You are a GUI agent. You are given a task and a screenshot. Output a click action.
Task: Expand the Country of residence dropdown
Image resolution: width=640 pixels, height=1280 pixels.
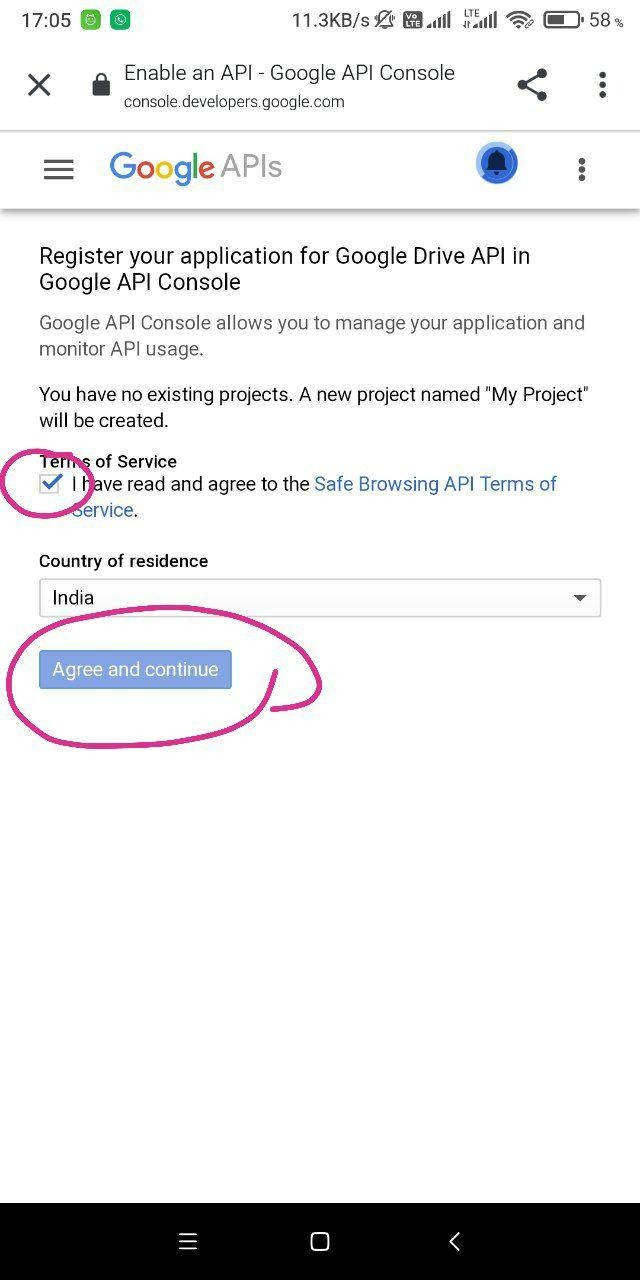pos(320,598)
